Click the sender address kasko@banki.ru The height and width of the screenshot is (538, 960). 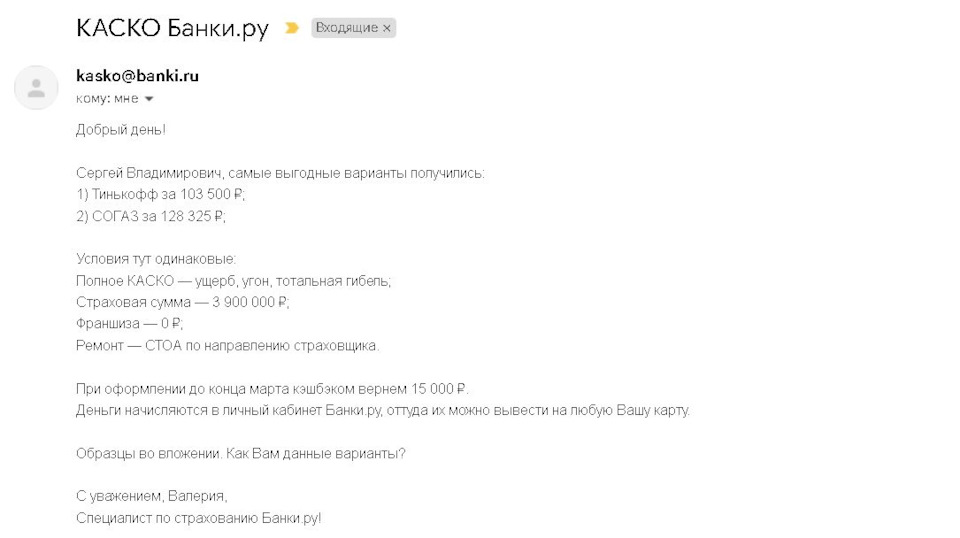[x=137, y=76]
